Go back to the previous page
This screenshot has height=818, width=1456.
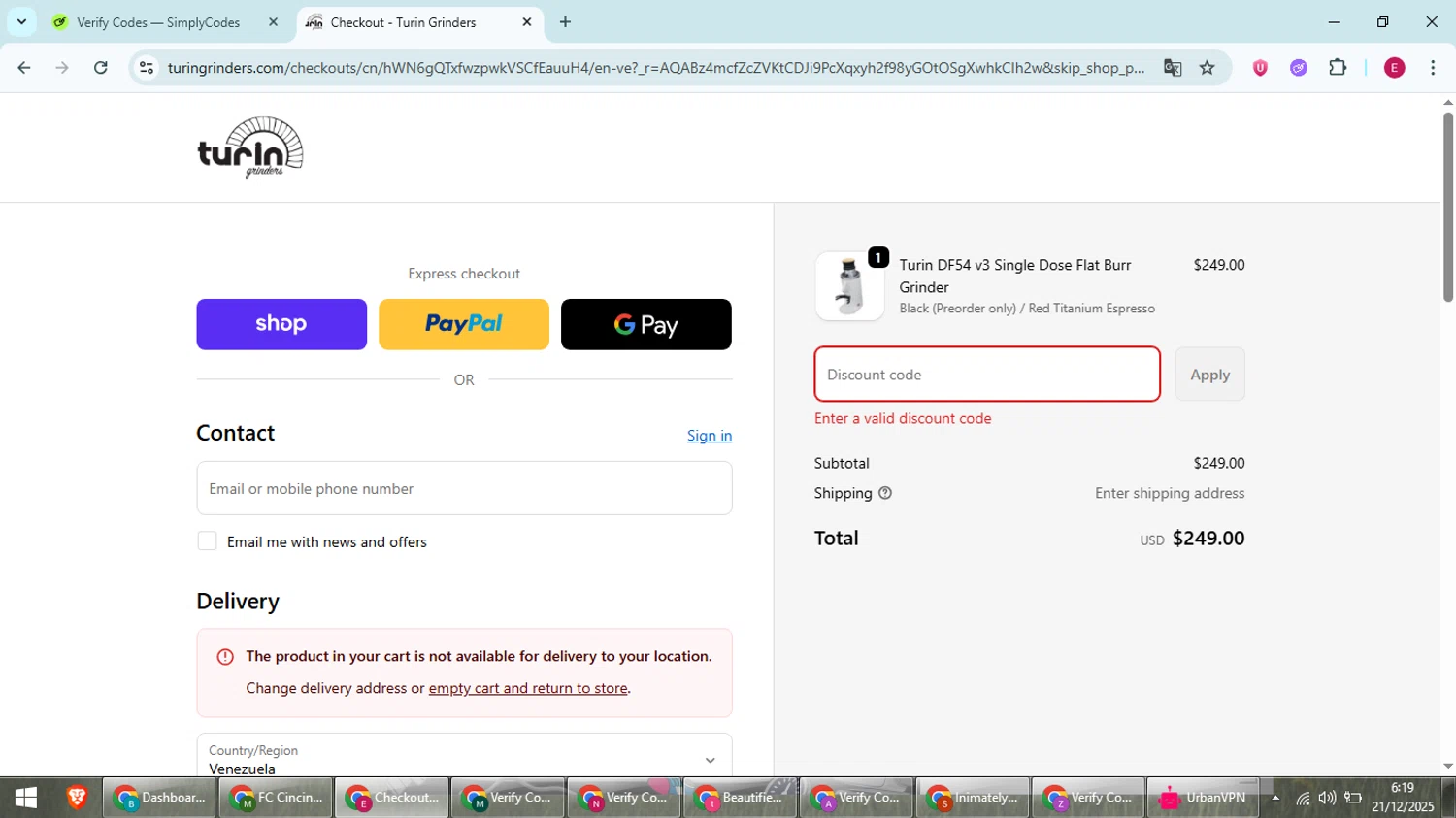(x=24, y=68)
